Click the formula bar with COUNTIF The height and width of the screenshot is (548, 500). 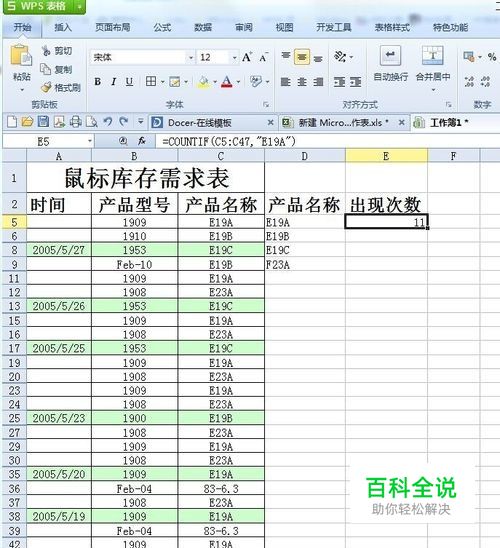(x=328, y=141)
